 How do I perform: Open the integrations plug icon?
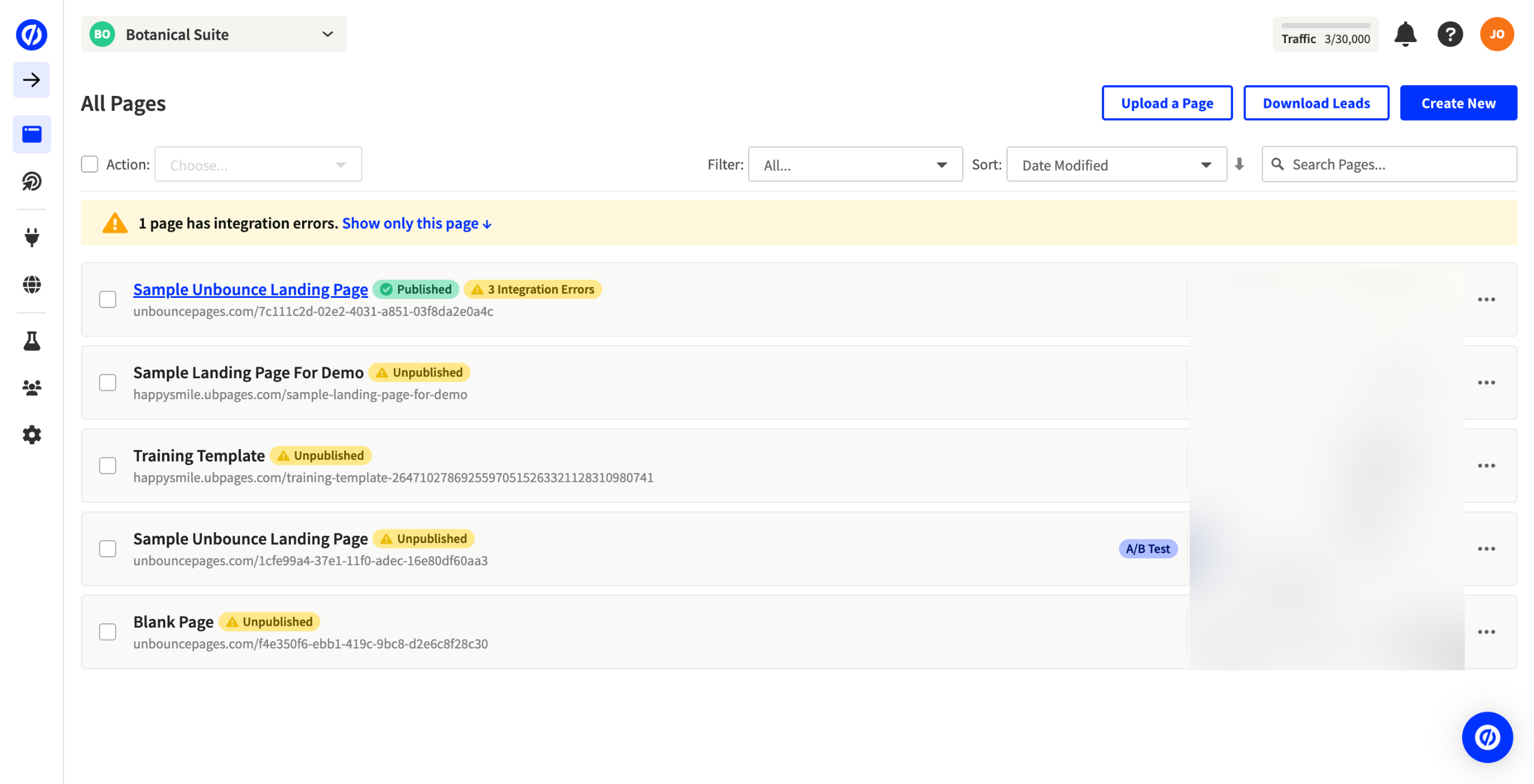tap(31, 237)
